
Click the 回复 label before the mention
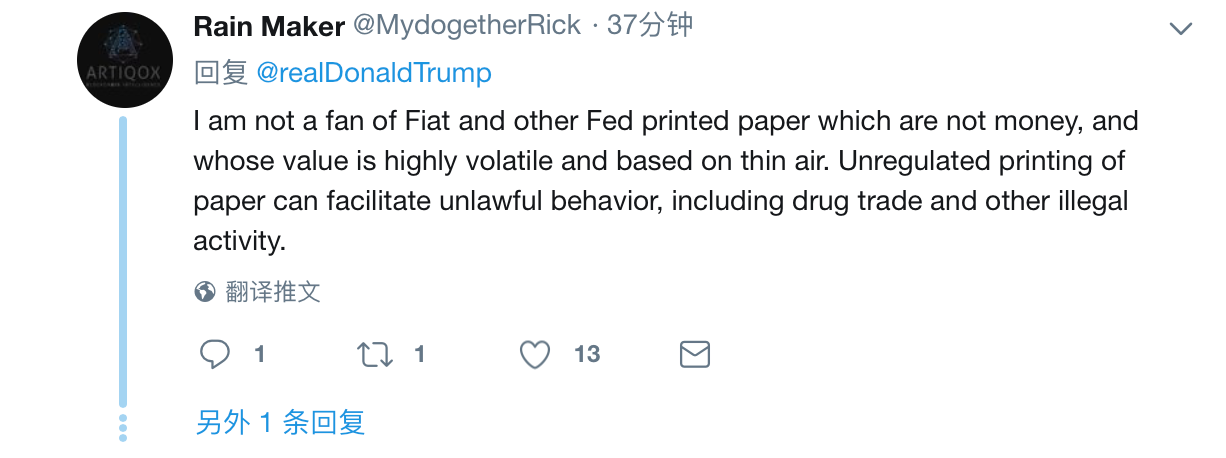pos(220,73)
